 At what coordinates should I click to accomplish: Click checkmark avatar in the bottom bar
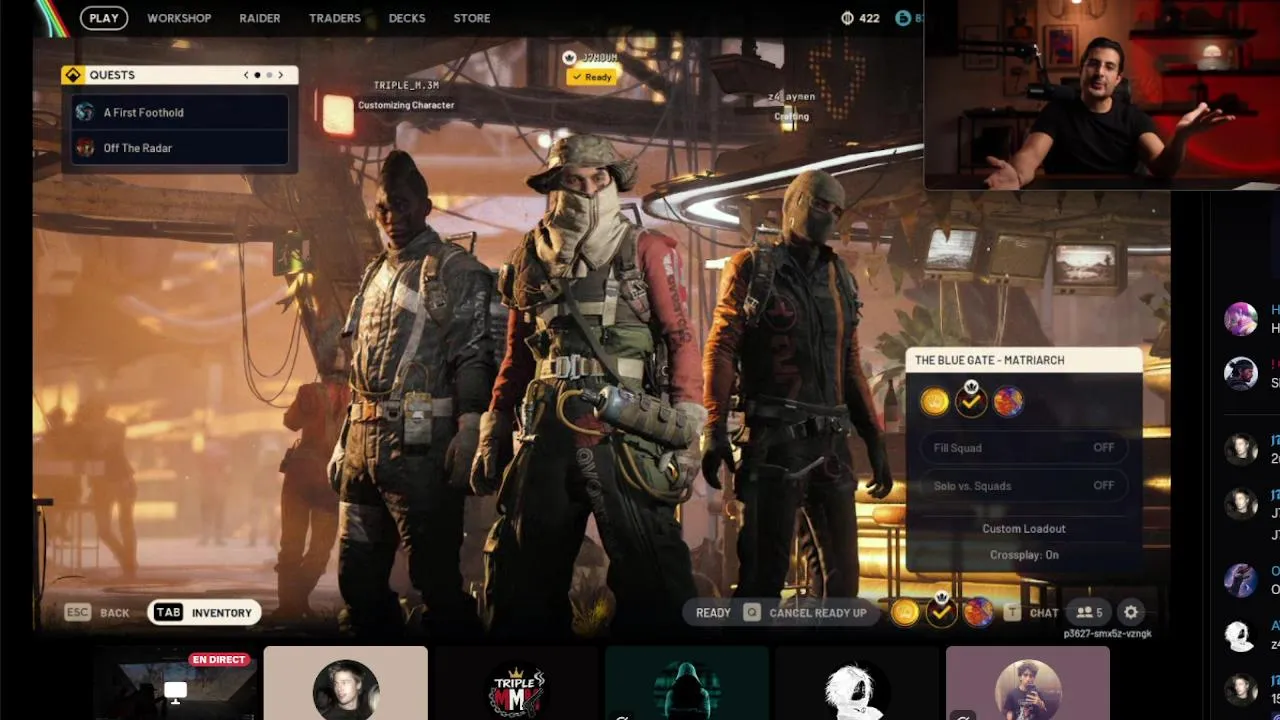(941, 612)
